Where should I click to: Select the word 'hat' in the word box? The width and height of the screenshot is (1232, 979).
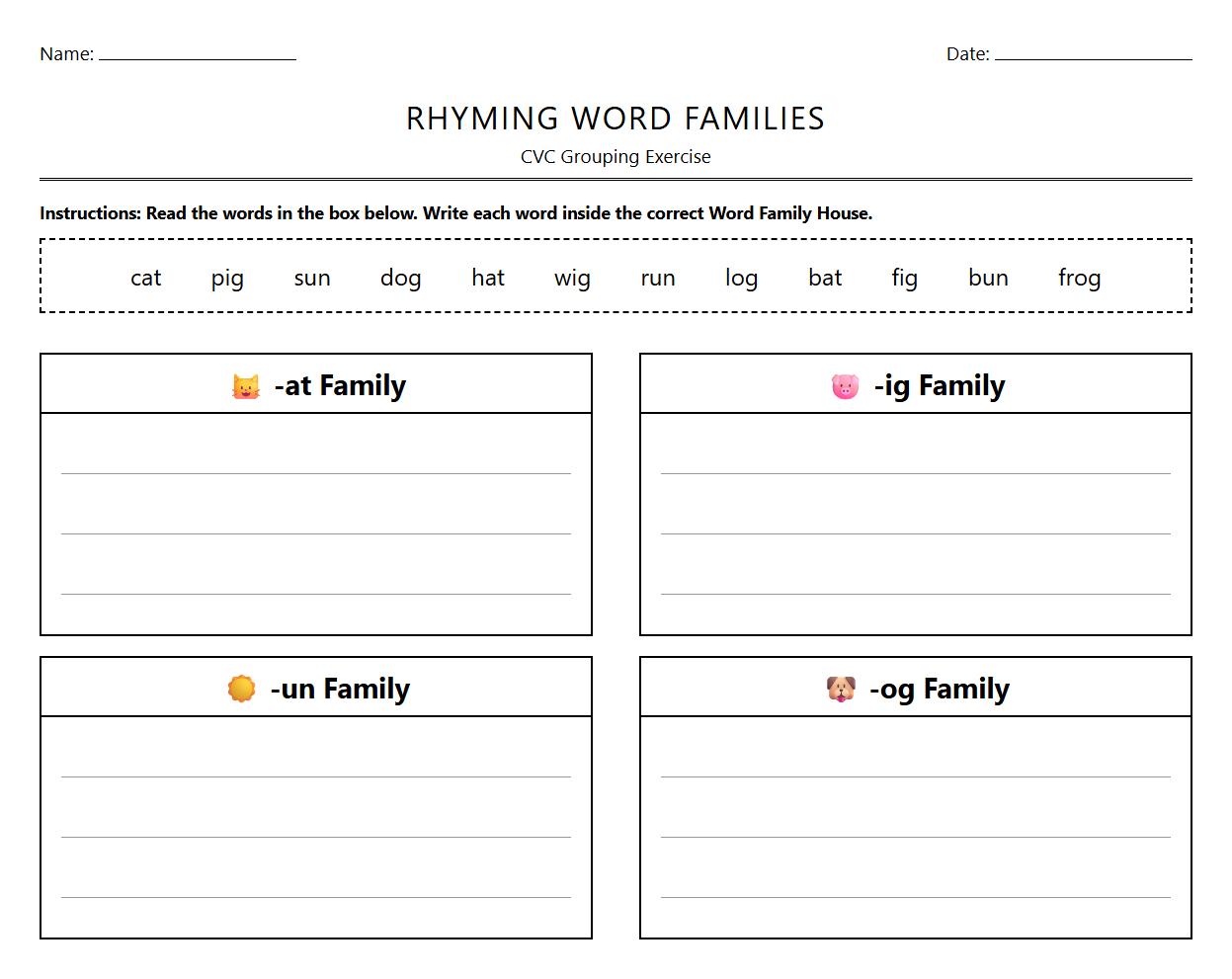click(487, 278)
